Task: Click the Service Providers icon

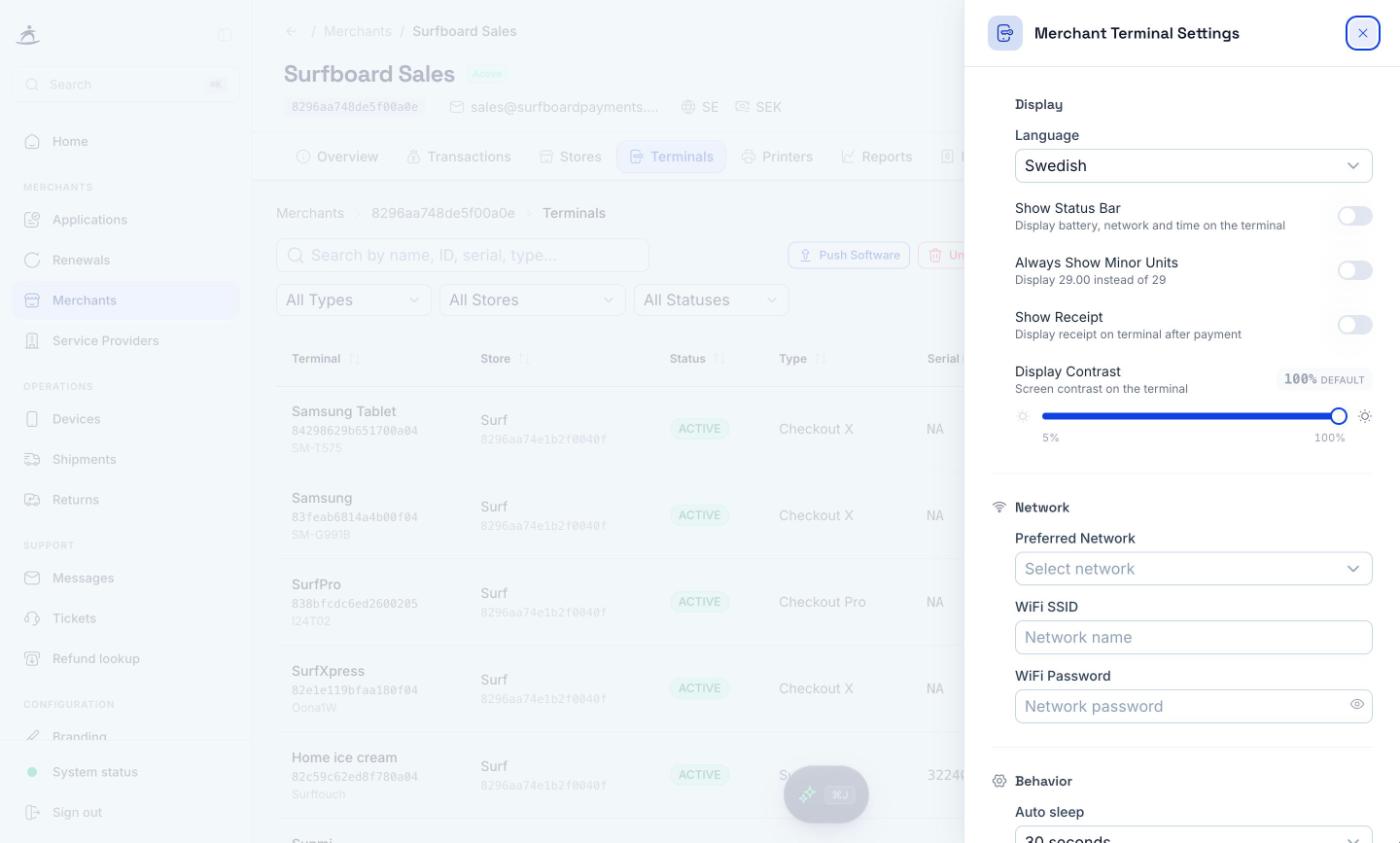Action: [x=32, y=341]
